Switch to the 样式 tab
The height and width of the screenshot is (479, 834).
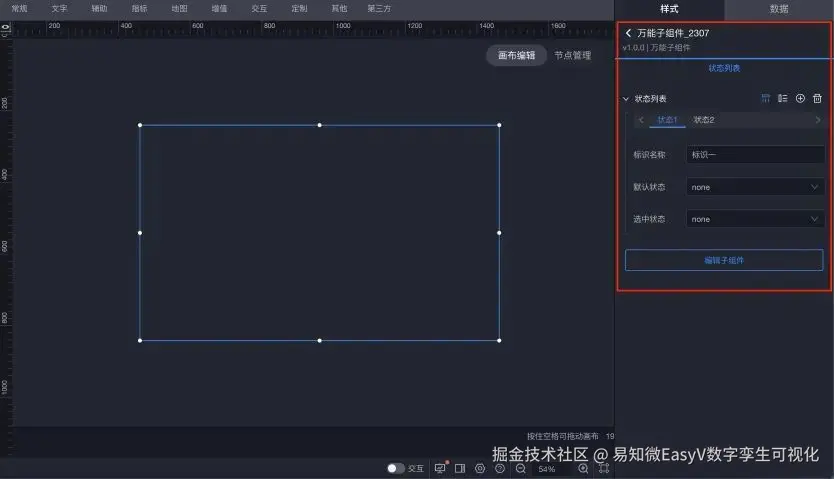point(669,9)
